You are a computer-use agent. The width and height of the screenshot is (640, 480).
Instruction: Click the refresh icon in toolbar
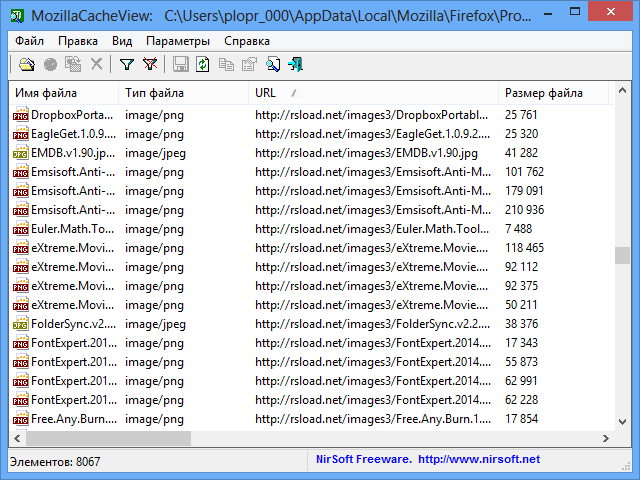(x=203, y=65)
